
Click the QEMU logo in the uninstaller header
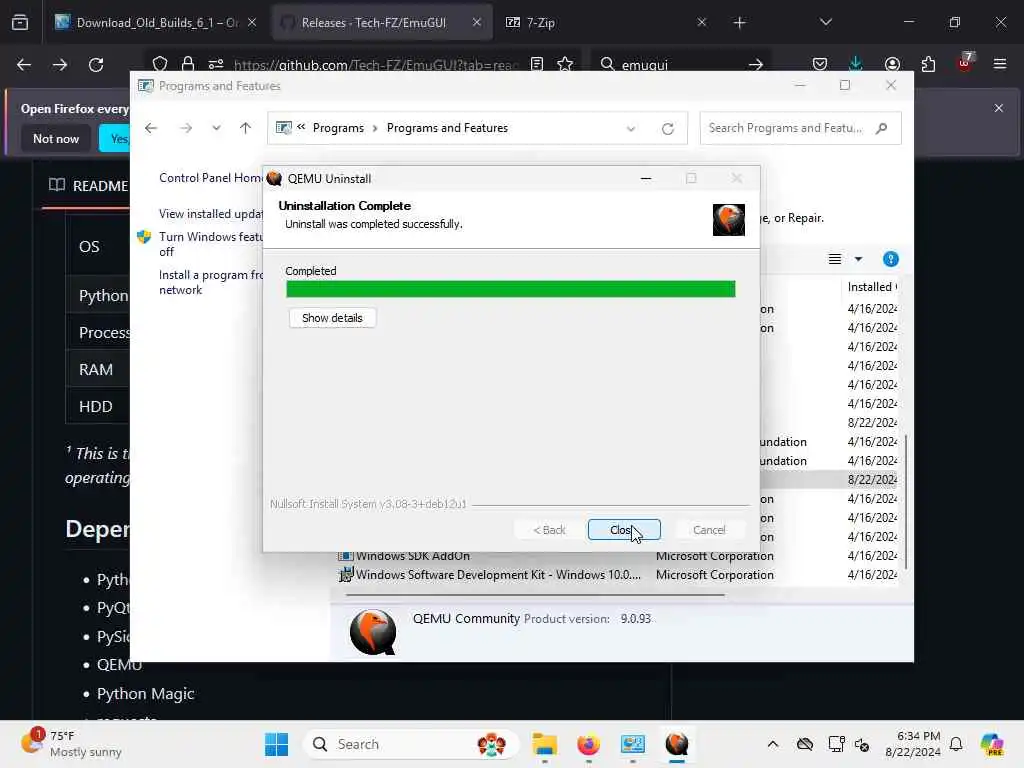tap(729, 219)
